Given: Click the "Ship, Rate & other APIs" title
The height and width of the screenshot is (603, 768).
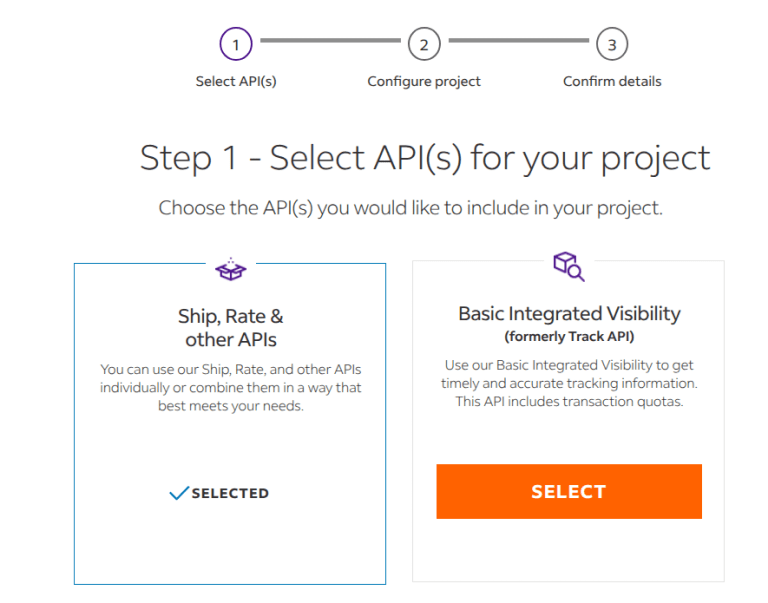Looking at the screenshot, I should pyautogui.click(x=230, y=328).
